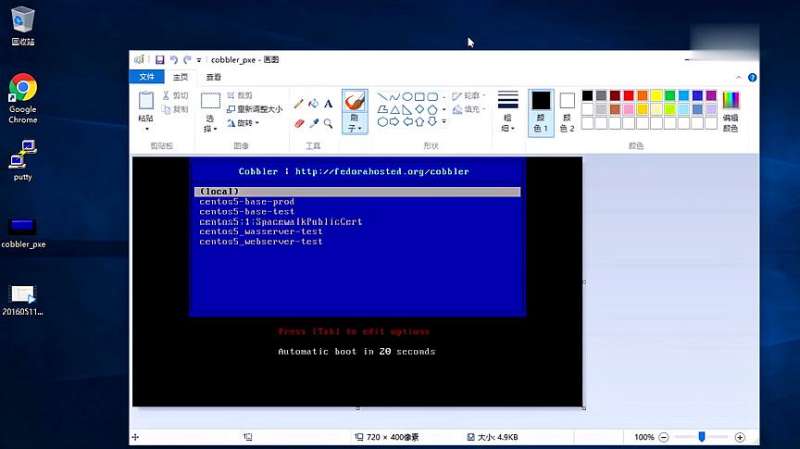Click the Resize button in Image group
Viewport: 800px width, 449px height.
[254, 109]
